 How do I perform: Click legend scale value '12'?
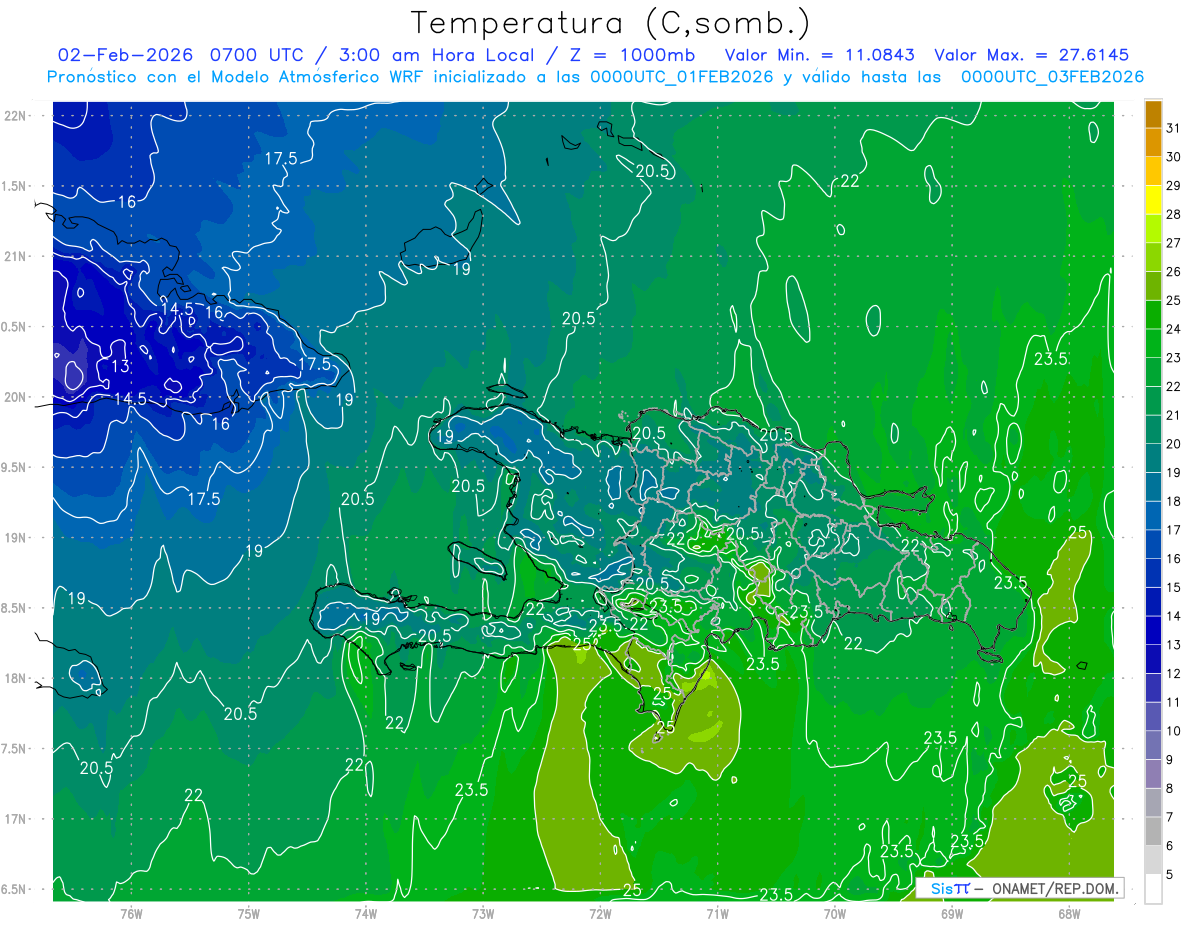[1173, 674]
